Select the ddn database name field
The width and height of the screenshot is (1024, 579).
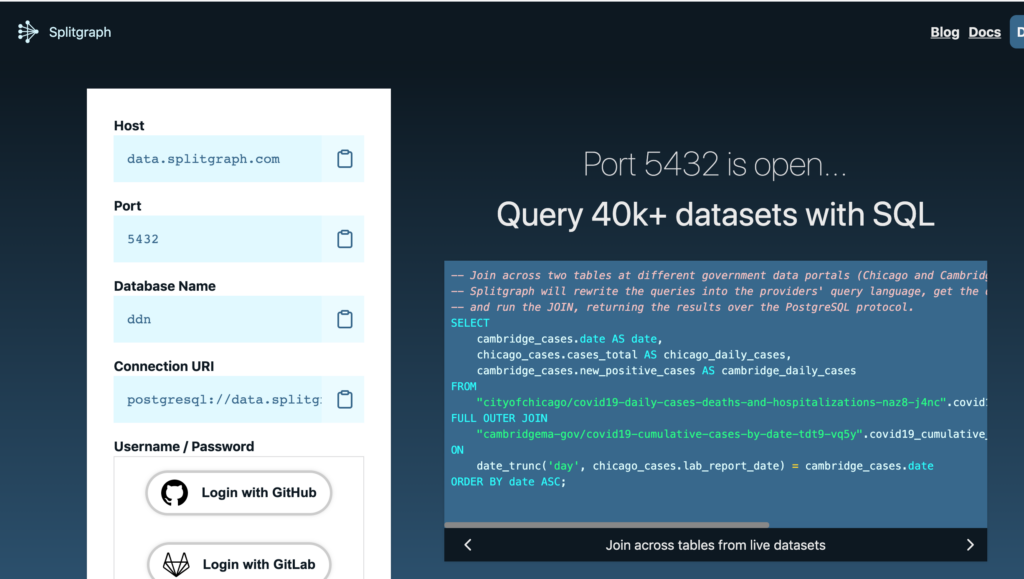pos(217,319)
